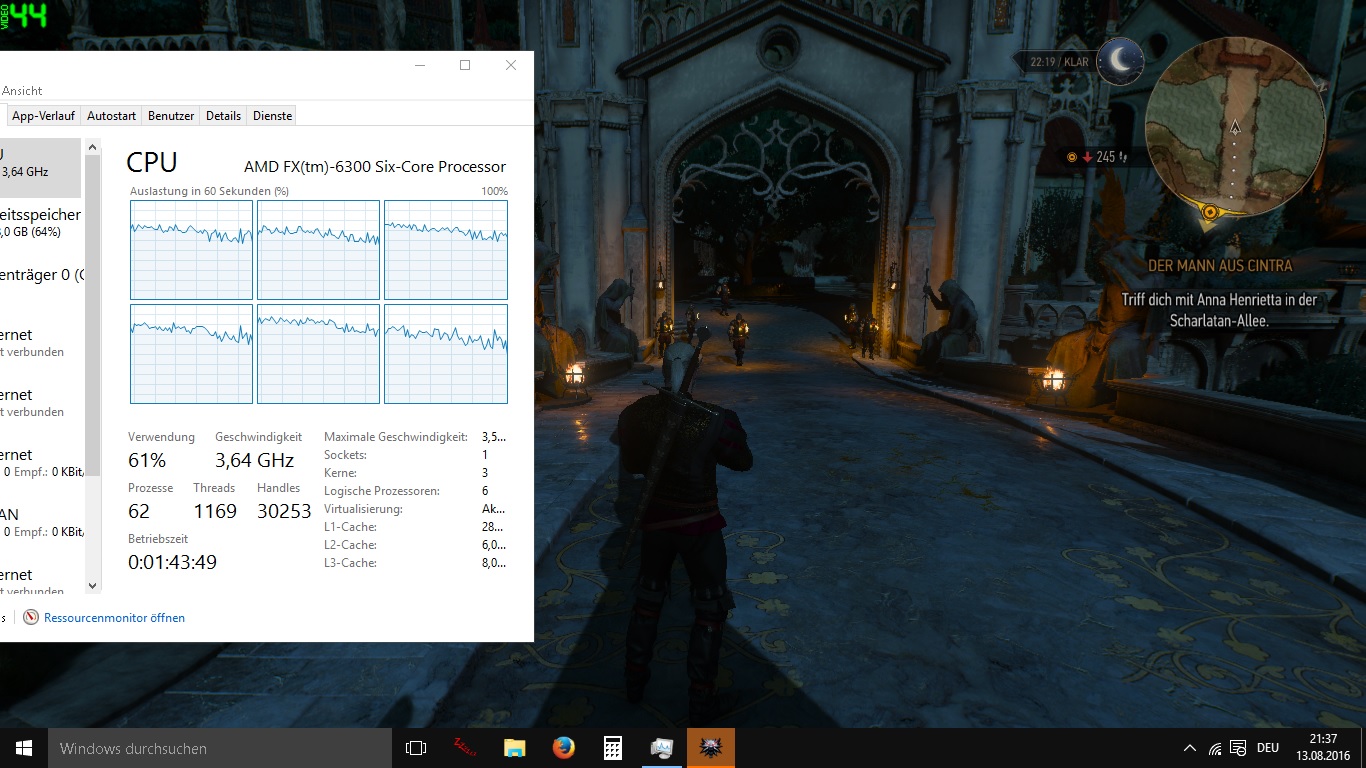Click the game minimap
The height and width of the screenshot is (768, 1366).
click(x=1235, y=128)
